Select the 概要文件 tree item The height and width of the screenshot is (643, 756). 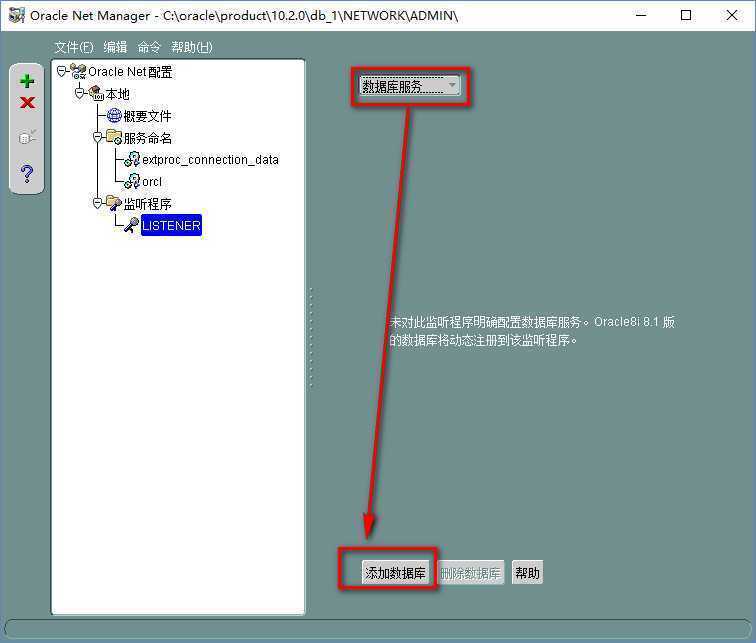click(x=148, y=116)
